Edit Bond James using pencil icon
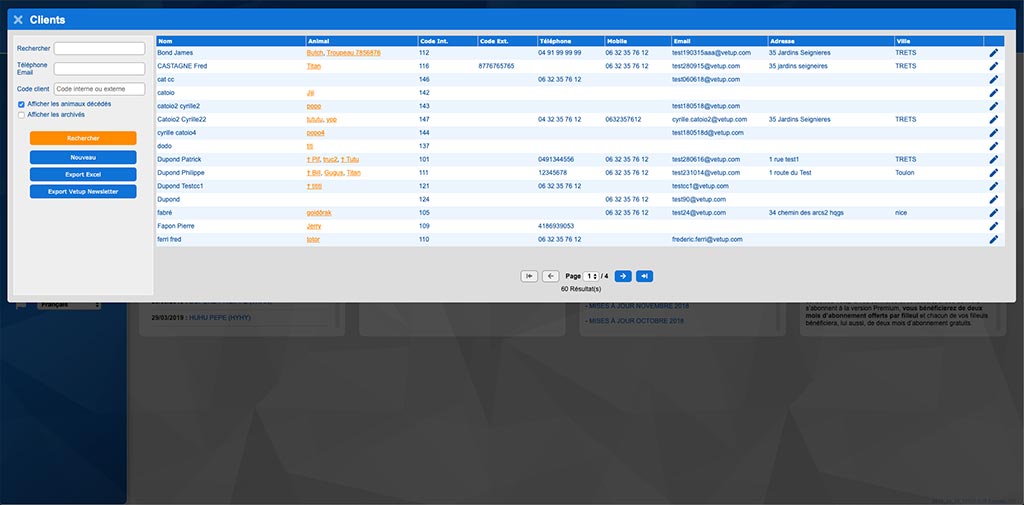Screen dimensions: 1024x505 click(x=993, y=52)
